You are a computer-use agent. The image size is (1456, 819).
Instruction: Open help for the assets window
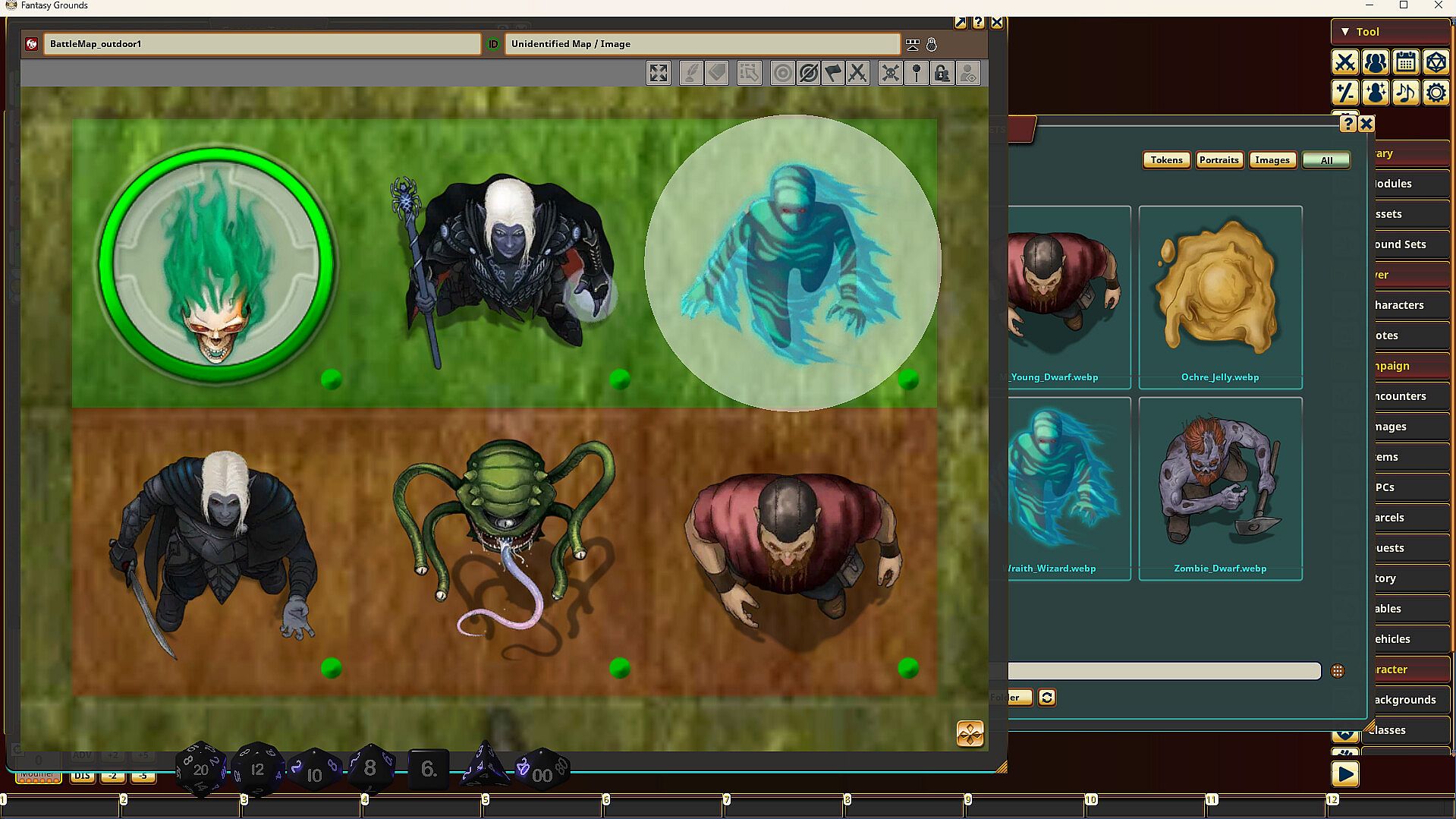1348,124
